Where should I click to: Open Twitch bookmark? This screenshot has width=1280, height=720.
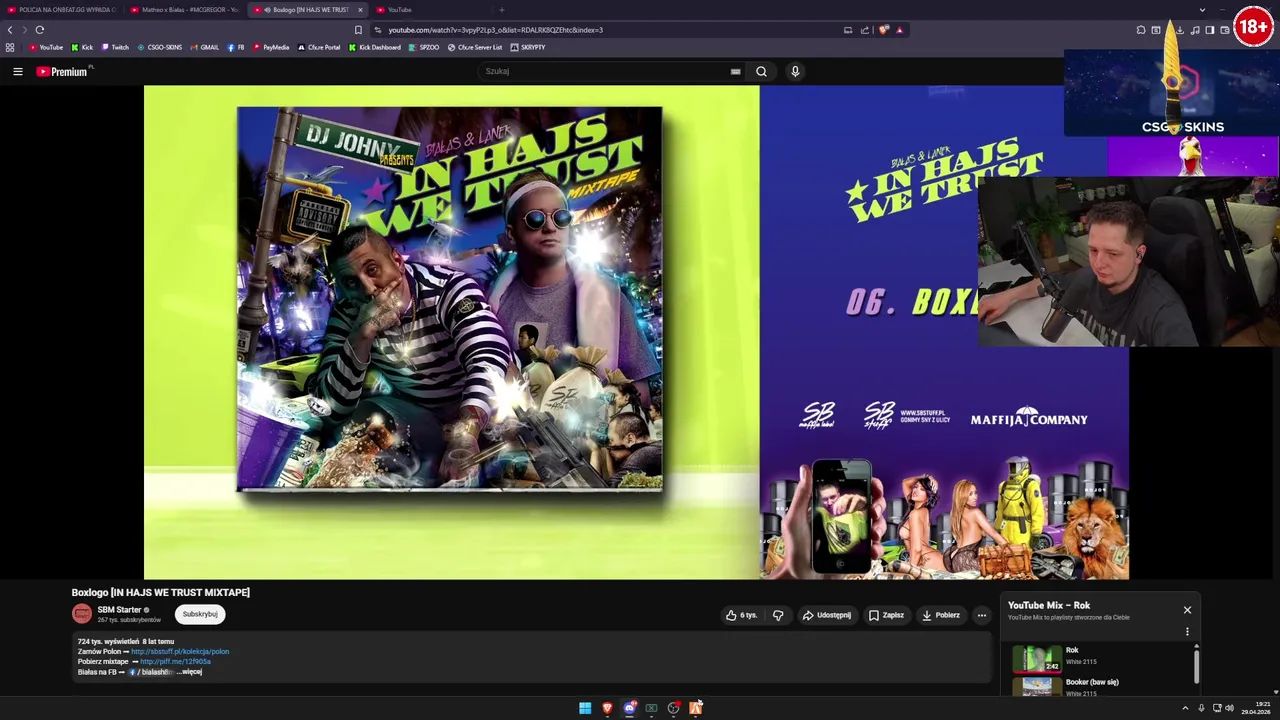coord(115,47)
